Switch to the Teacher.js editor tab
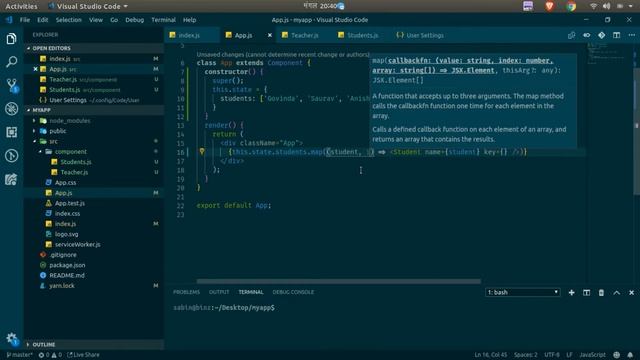Viewport: 640px width, 360px height. tap(304, 36)
